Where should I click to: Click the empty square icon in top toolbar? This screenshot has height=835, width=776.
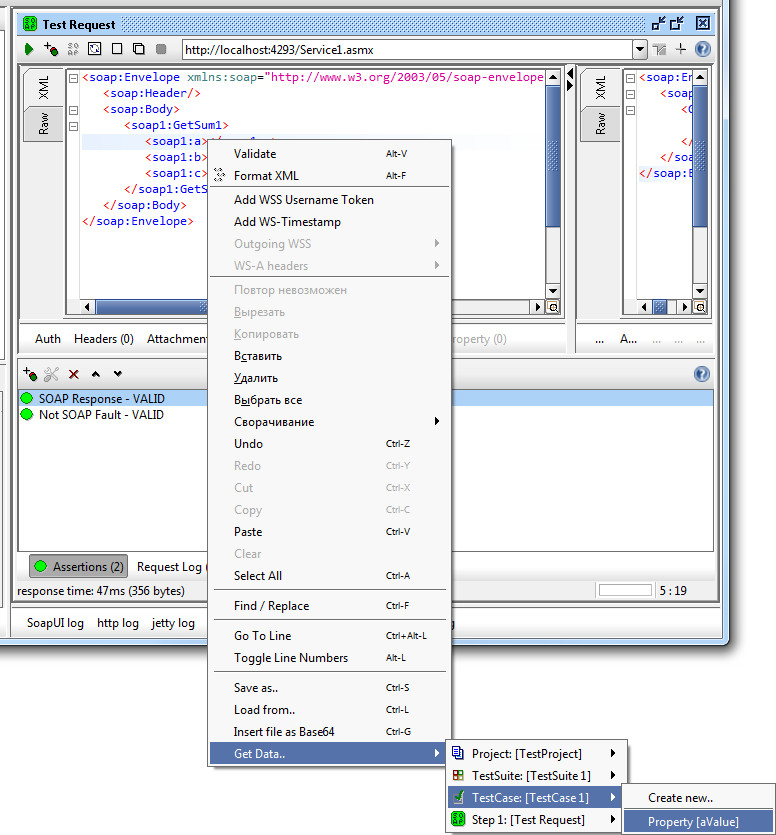(x=117, y=49)
